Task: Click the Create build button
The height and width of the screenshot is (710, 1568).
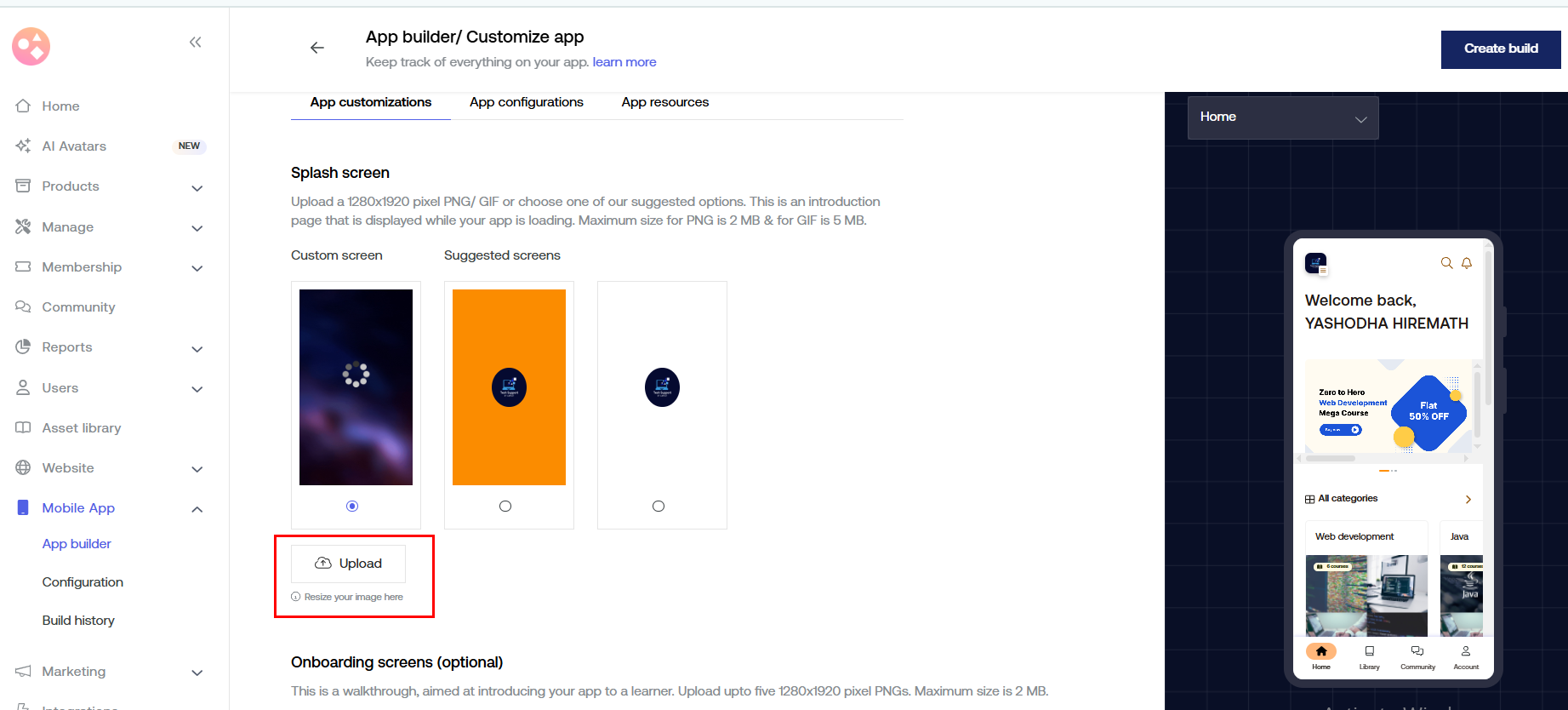Action: (1500, 49)
